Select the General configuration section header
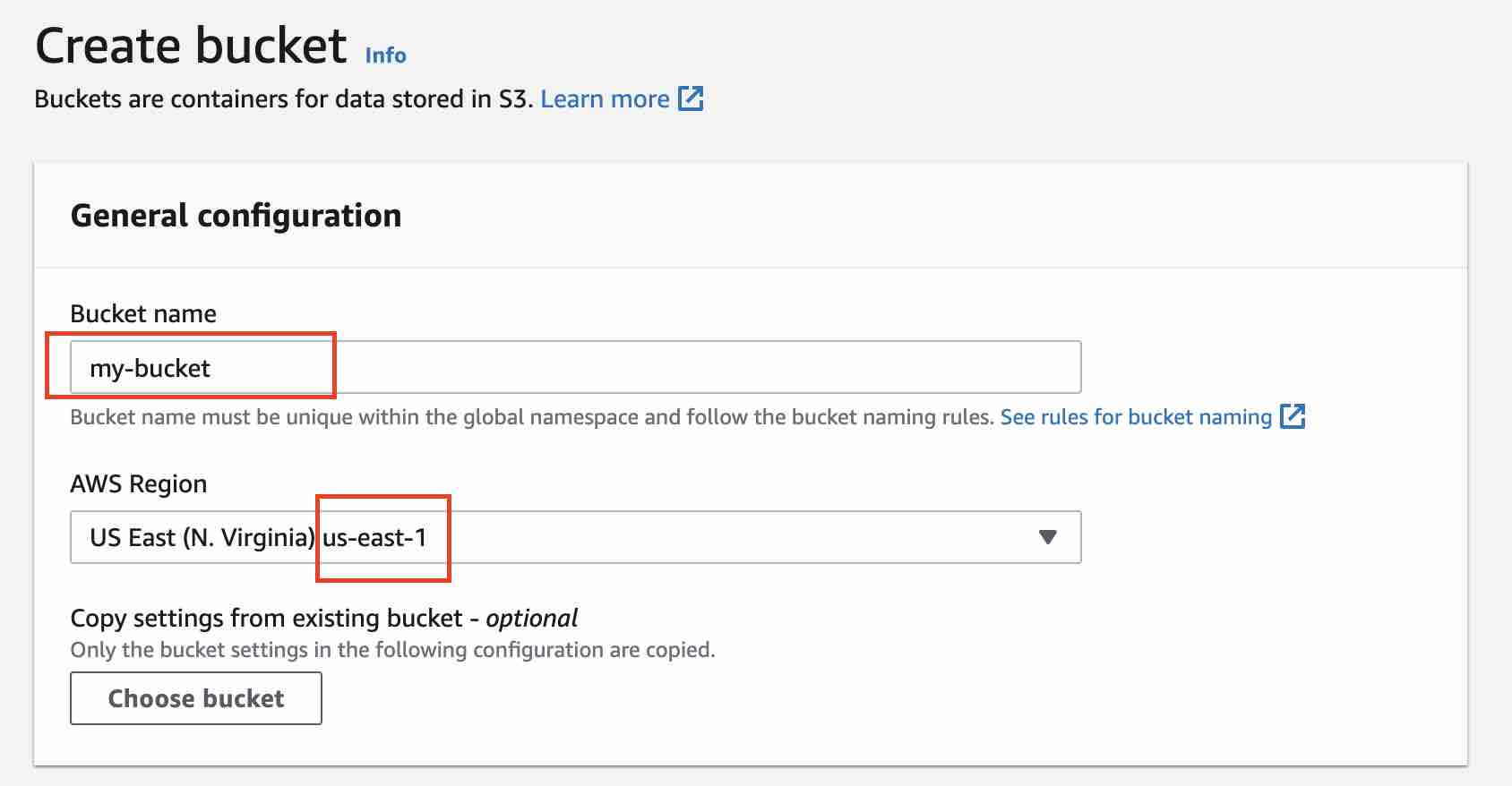The height and width of the screenshot is (786, 1512). (x=236, y=216)
